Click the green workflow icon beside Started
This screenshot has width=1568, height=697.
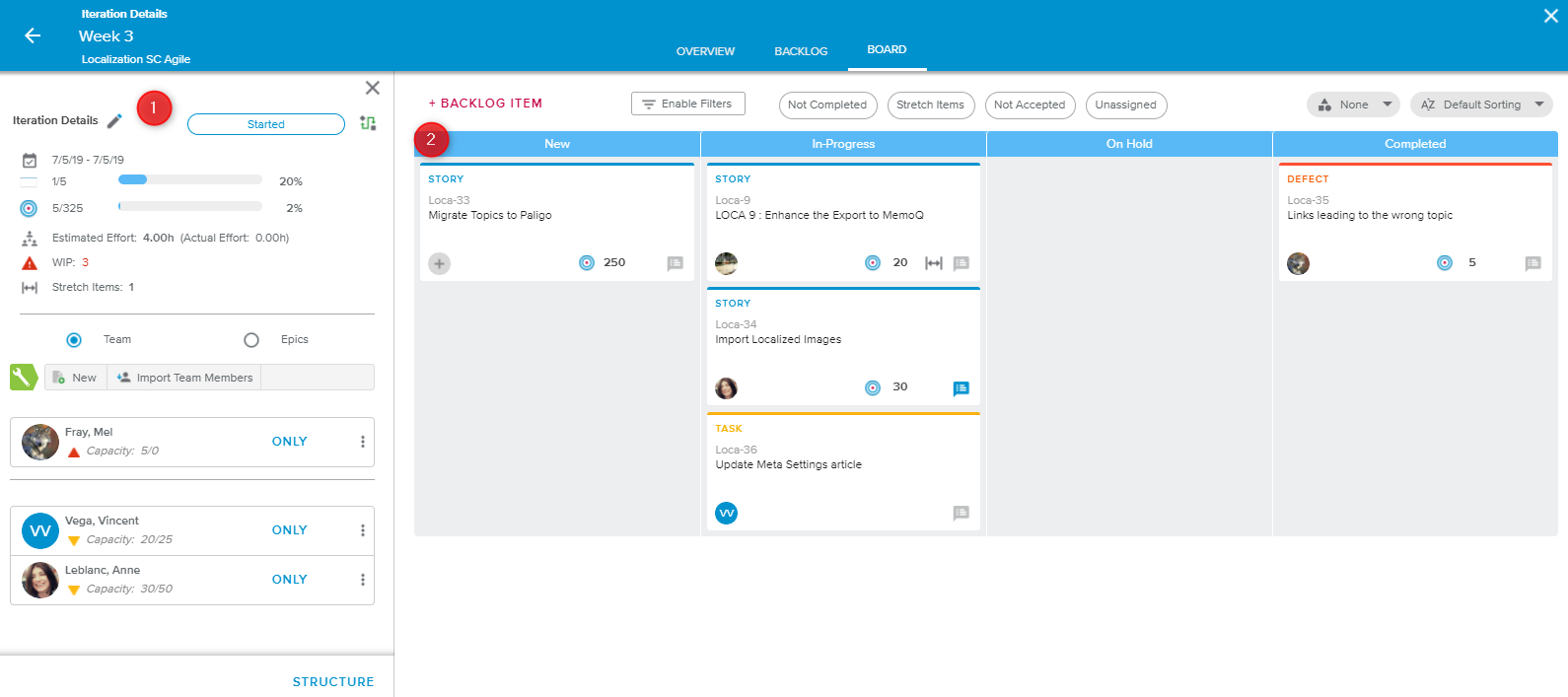click(368, 123)
